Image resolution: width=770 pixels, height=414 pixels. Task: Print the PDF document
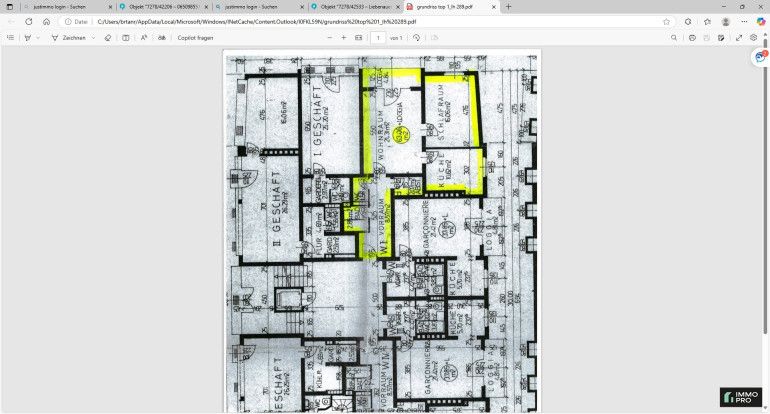[691, 37]
